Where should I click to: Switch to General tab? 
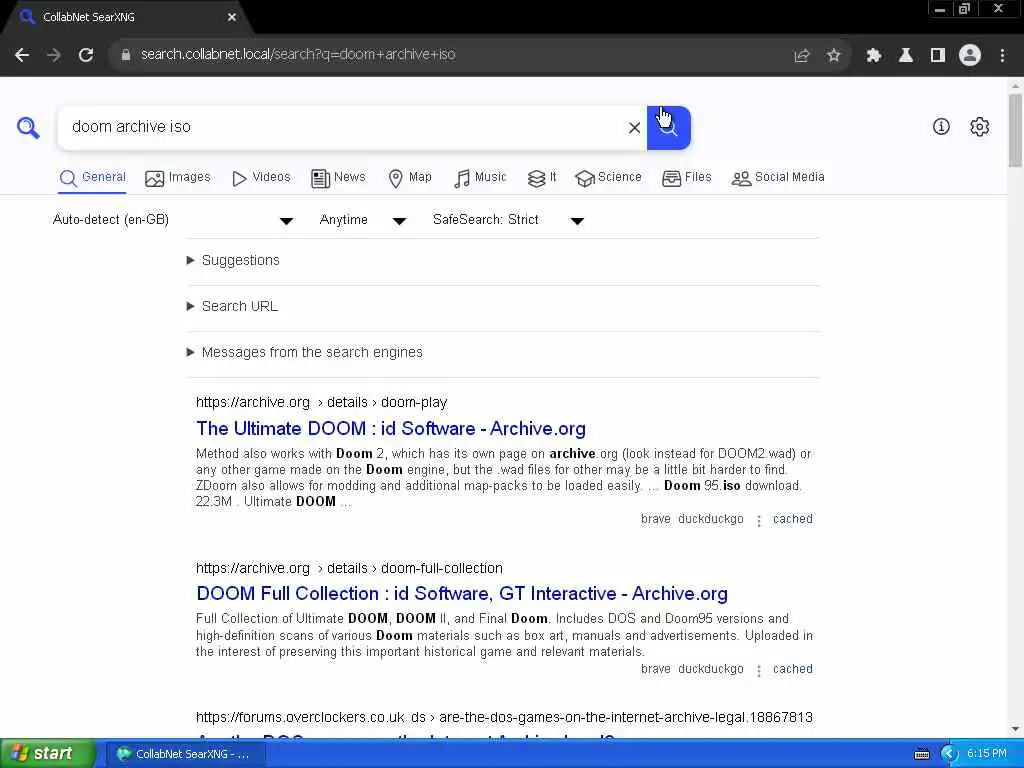(x=93, y=178)
